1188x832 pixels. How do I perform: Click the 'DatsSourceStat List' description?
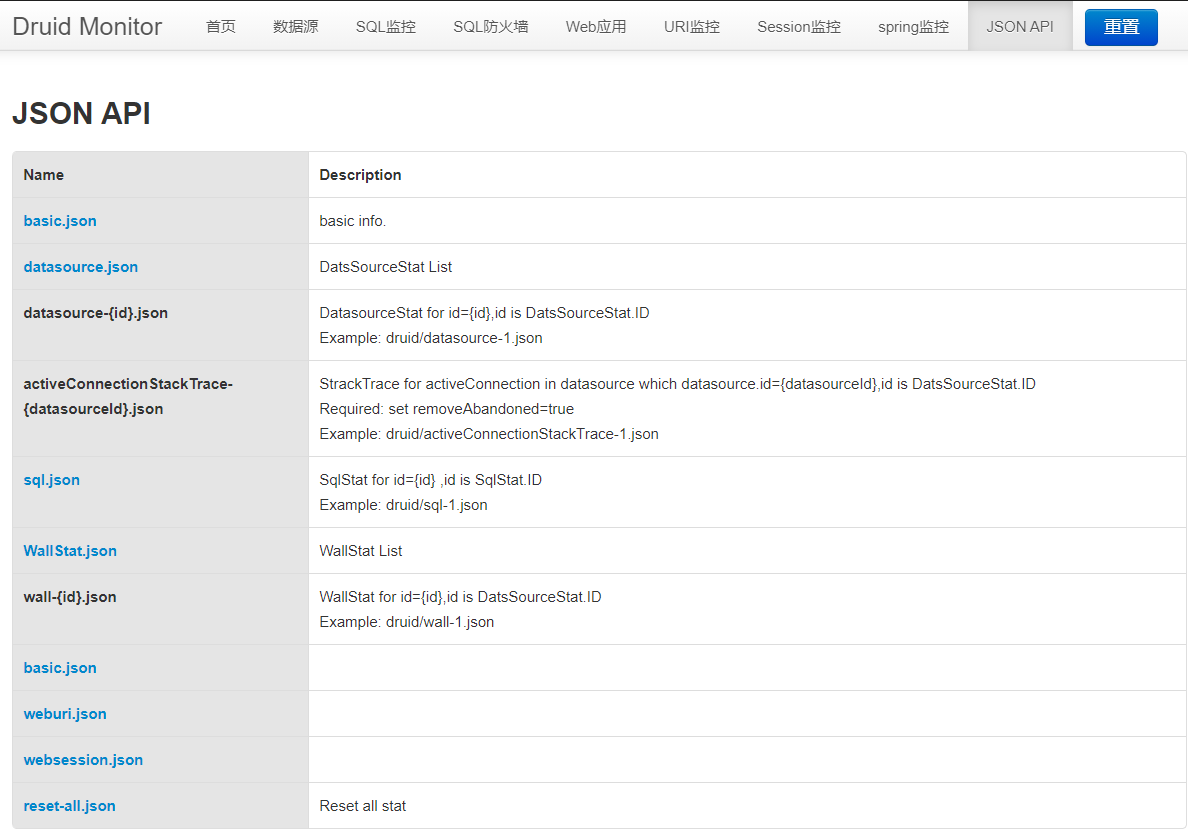[x=386, y=267]
